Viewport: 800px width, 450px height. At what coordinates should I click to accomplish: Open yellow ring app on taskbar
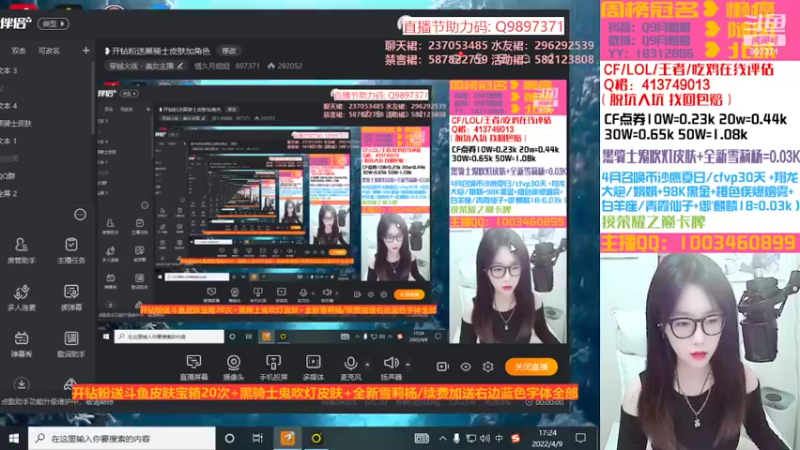(316, 438)
